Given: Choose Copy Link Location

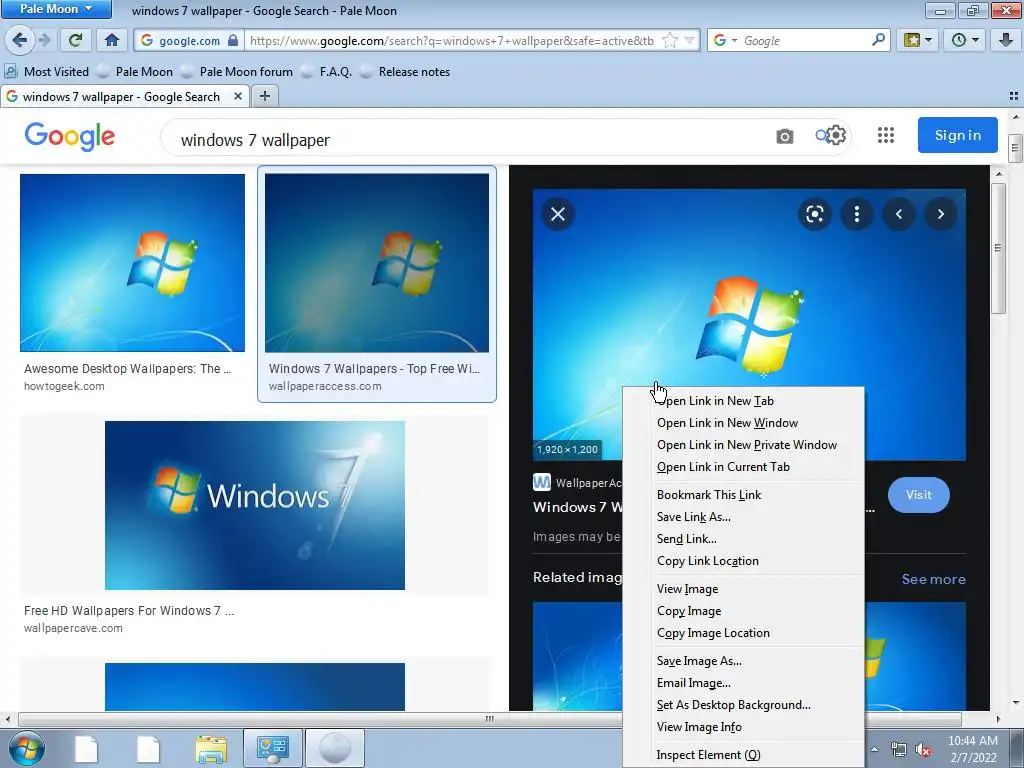Looking at the screenshot, I should tap(743, 561).
